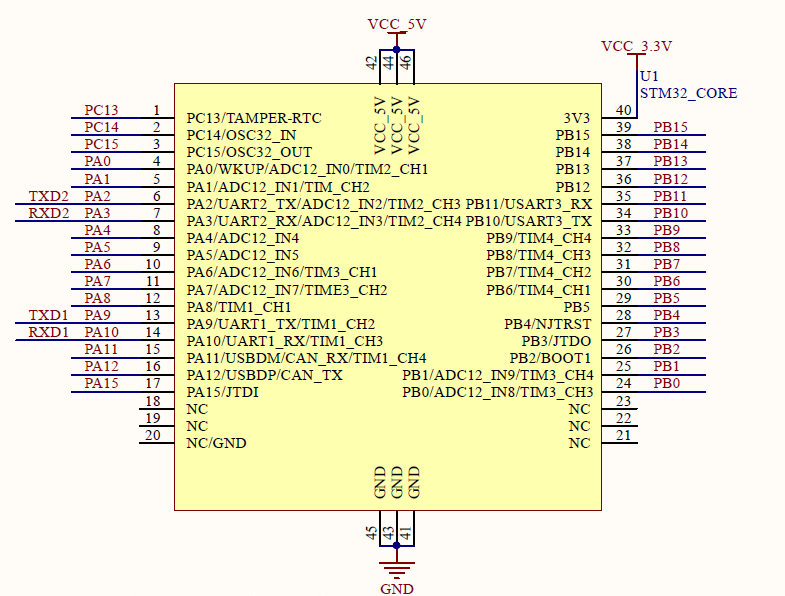The image size is (785, 596).
Task: Select pin number 21 on right side
Action: [x=623, y=435]
